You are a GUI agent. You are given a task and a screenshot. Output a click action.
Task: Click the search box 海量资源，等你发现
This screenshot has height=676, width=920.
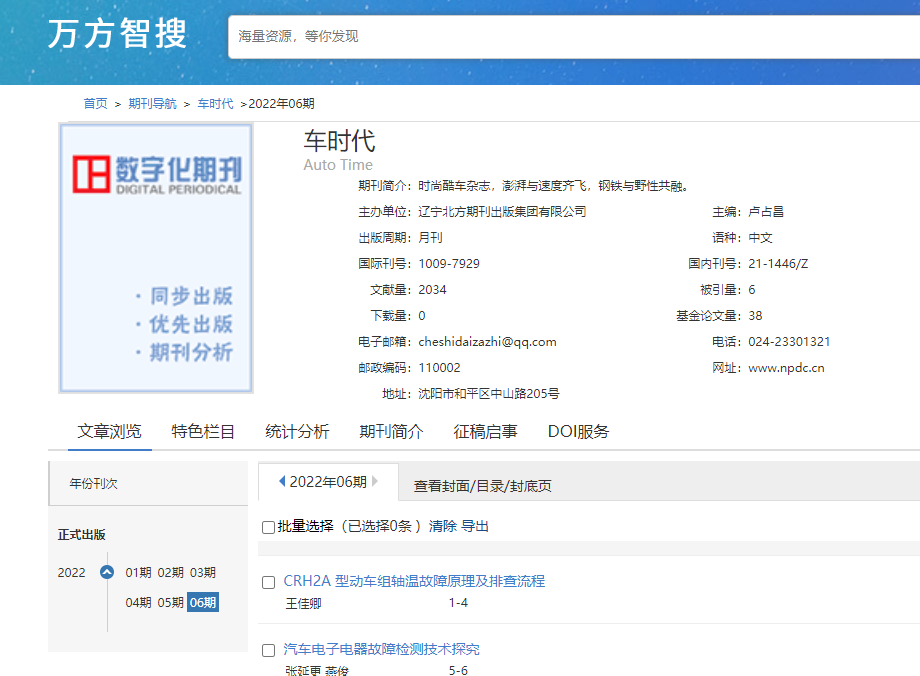click(x=574, y=36)
